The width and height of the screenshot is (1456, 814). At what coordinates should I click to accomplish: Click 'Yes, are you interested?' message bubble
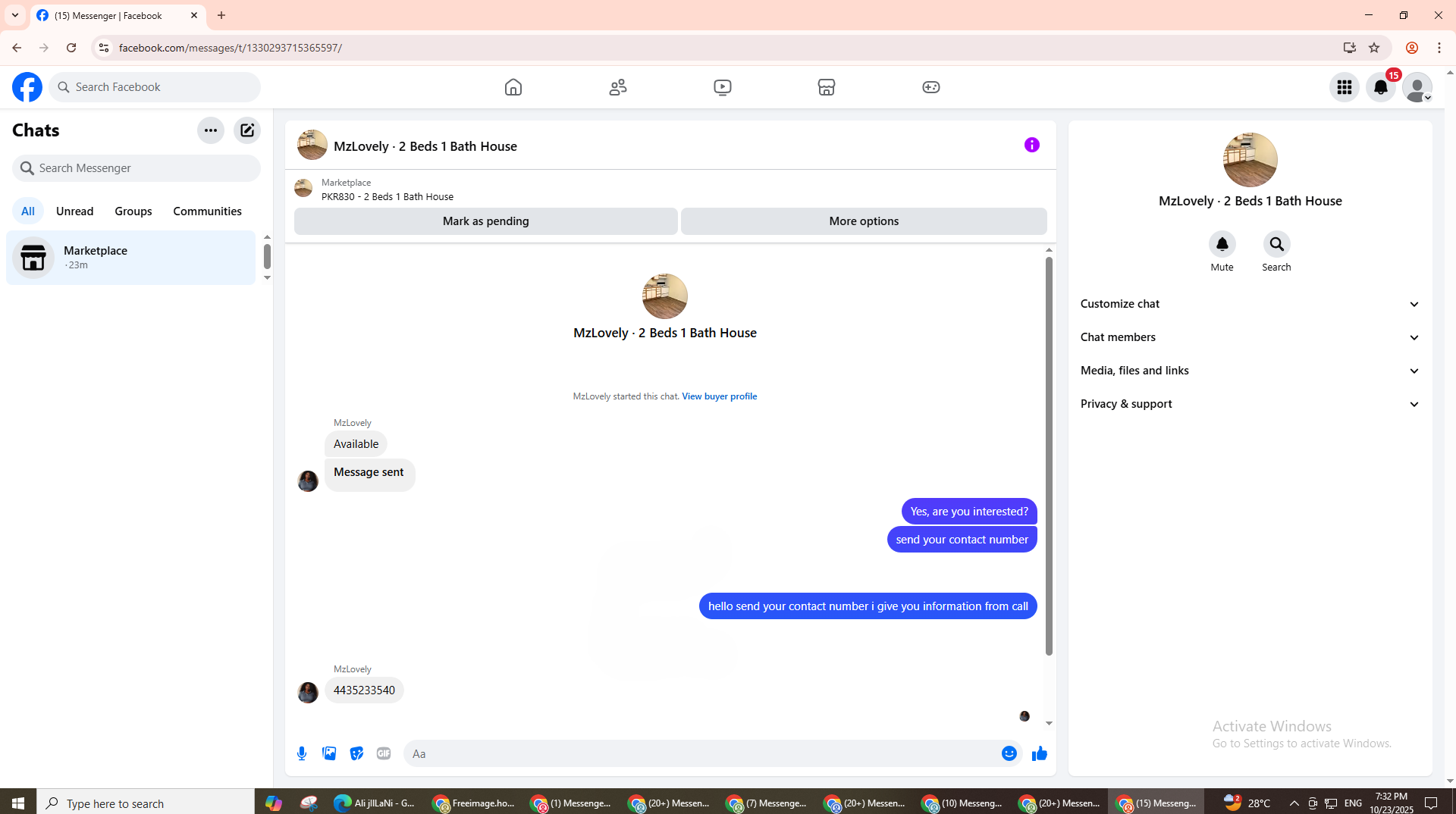pyautogui.click(x=969, y=512)
